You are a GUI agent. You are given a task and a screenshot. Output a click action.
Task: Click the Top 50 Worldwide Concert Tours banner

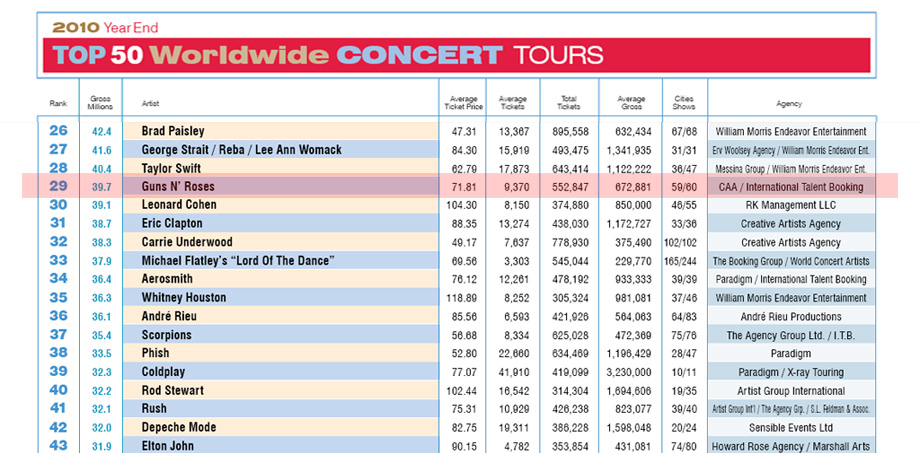[x=456, y=55]
